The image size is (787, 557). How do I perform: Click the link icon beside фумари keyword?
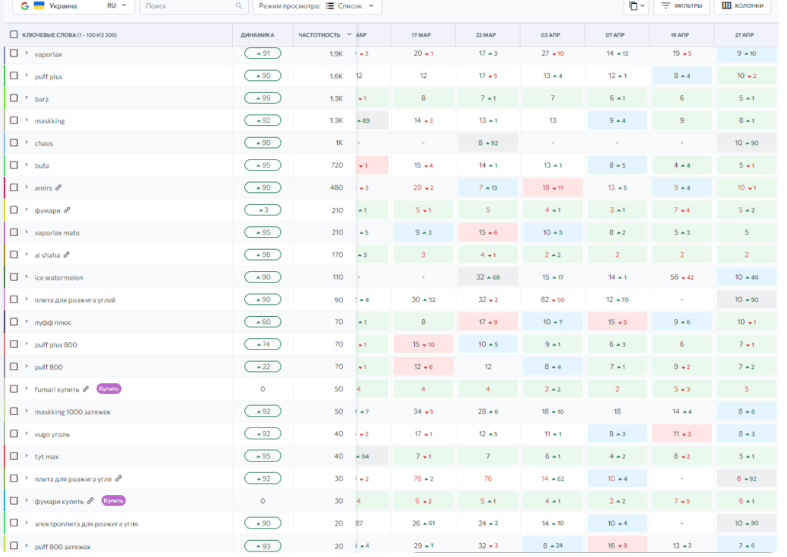tap(67, 210)
